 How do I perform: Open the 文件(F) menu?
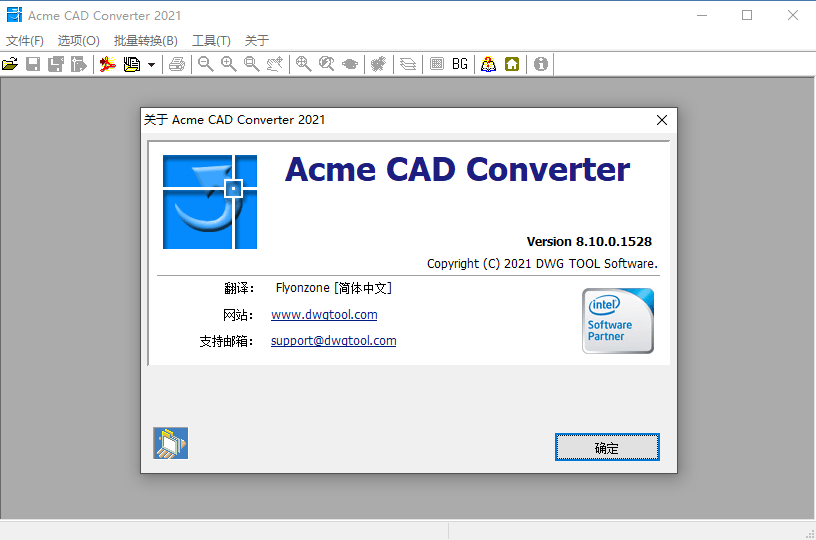[25, 41]
